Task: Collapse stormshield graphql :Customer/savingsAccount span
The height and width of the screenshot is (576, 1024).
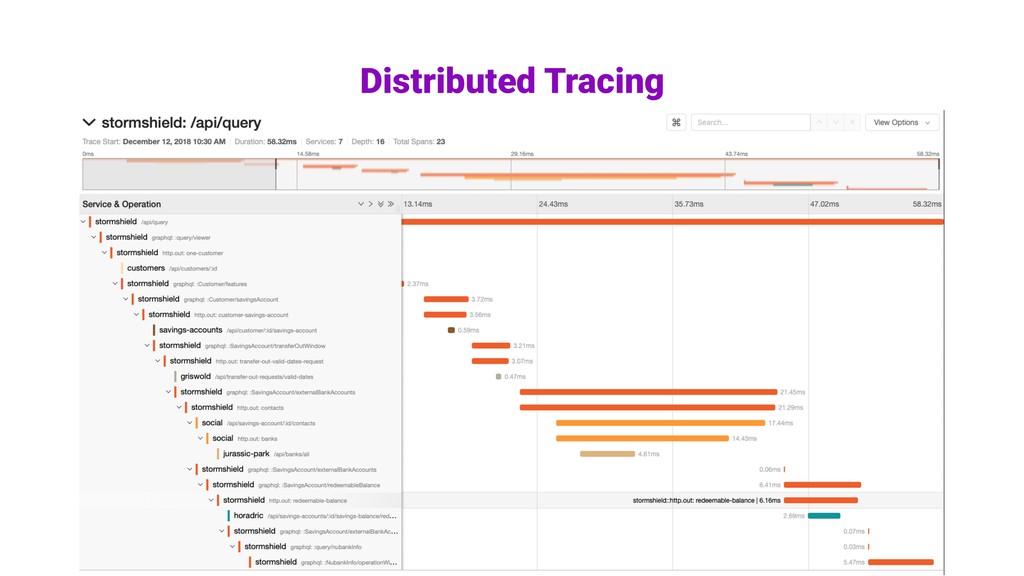Action: click(x=125, y=299)
